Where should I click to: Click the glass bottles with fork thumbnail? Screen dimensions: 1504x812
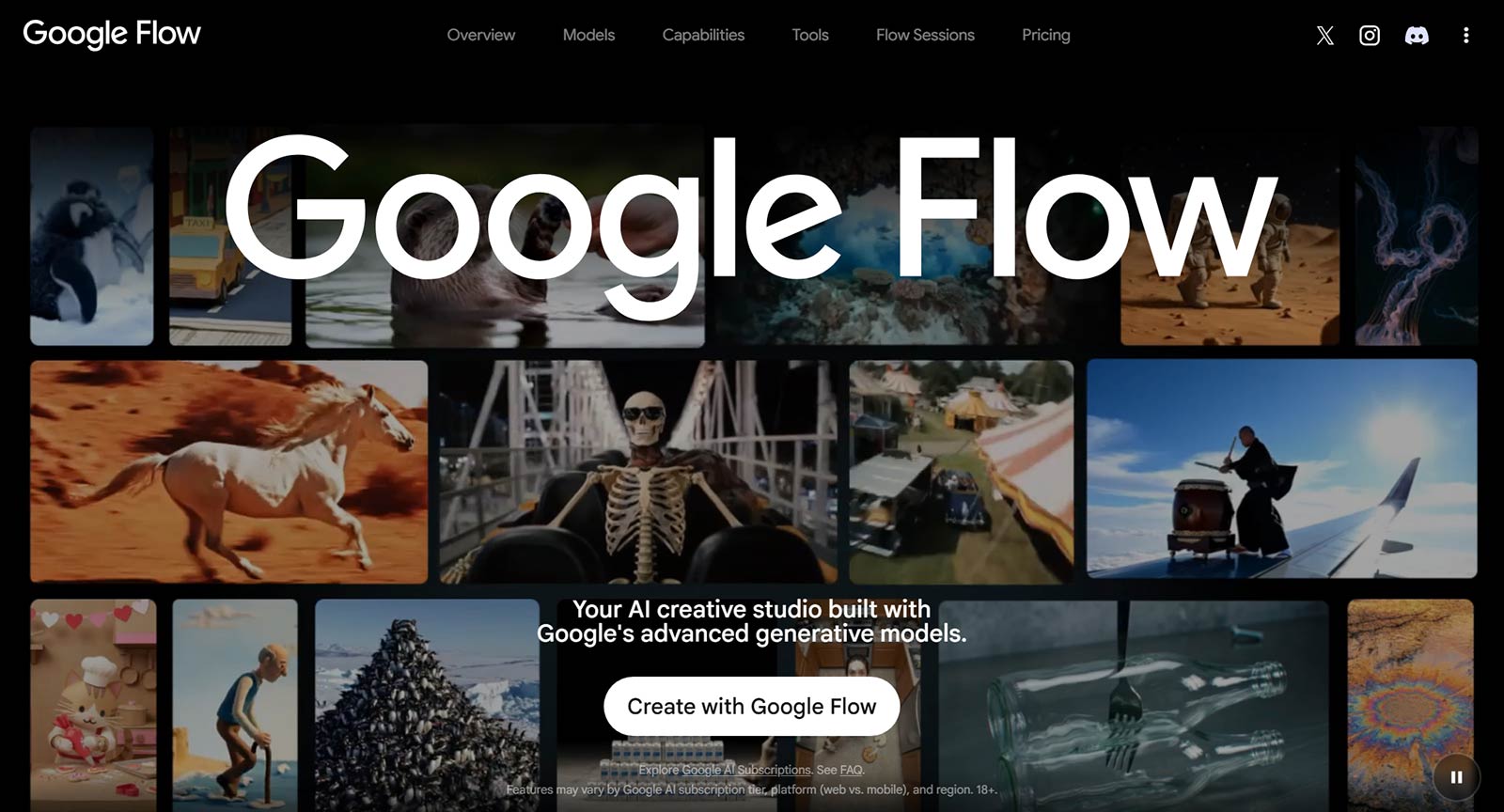click(x=1134, y=705)
